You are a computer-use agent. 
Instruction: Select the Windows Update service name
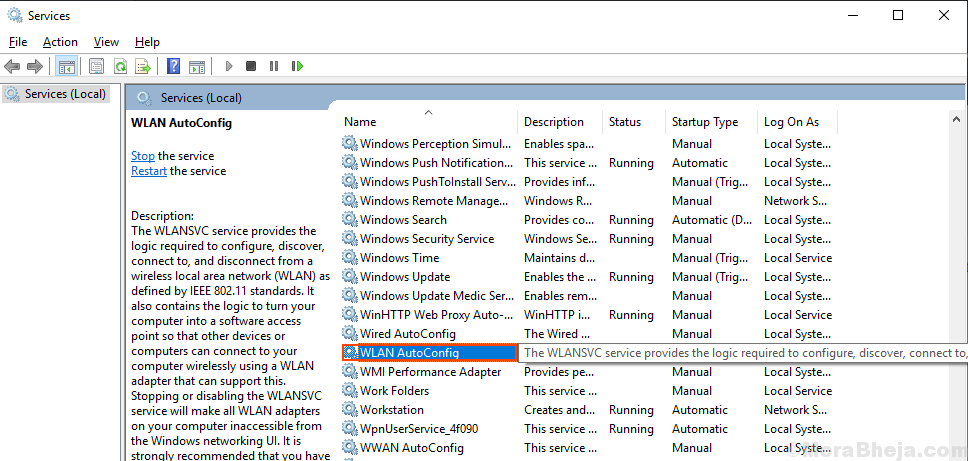pos(405,277)
